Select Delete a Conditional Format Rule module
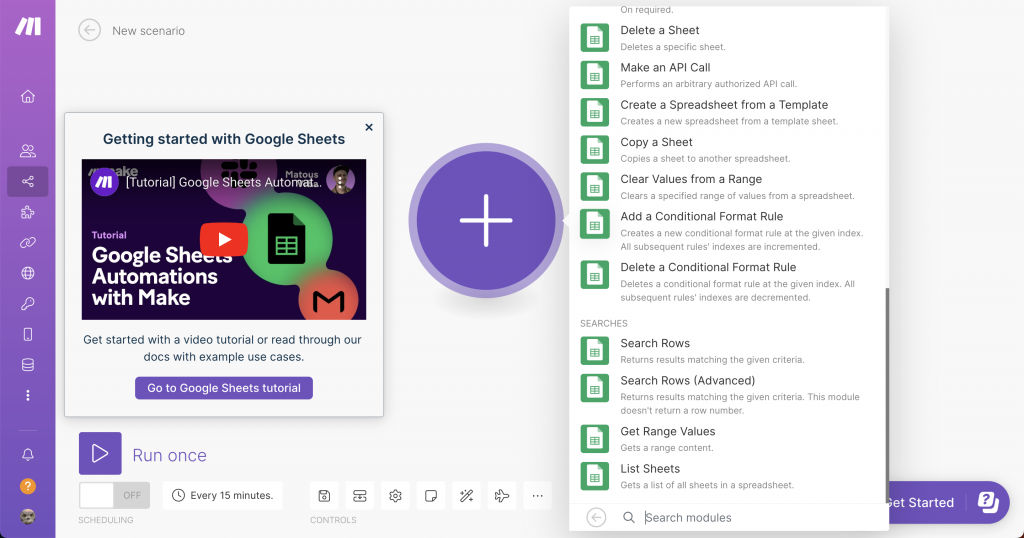 click(x=728, y=281)
